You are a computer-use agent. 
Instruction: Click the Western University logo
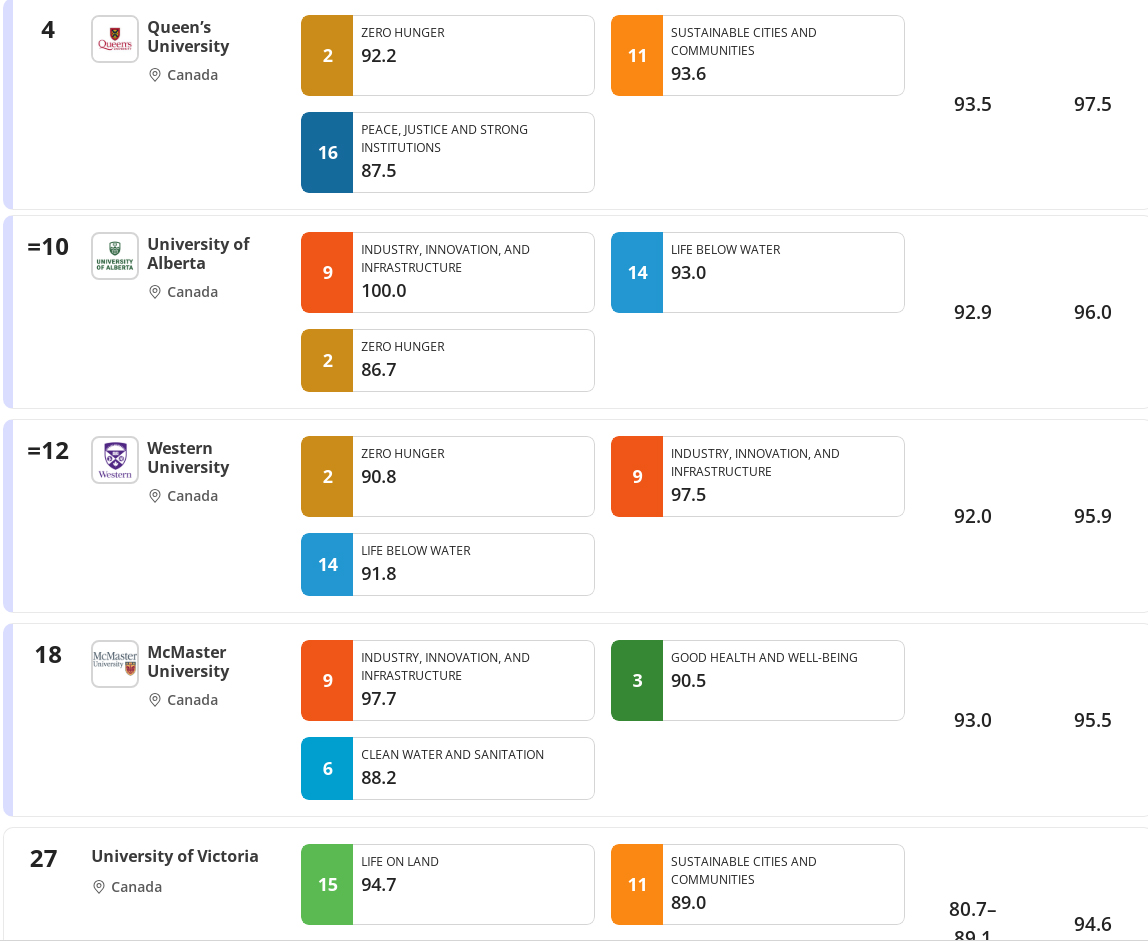point(115,460)
